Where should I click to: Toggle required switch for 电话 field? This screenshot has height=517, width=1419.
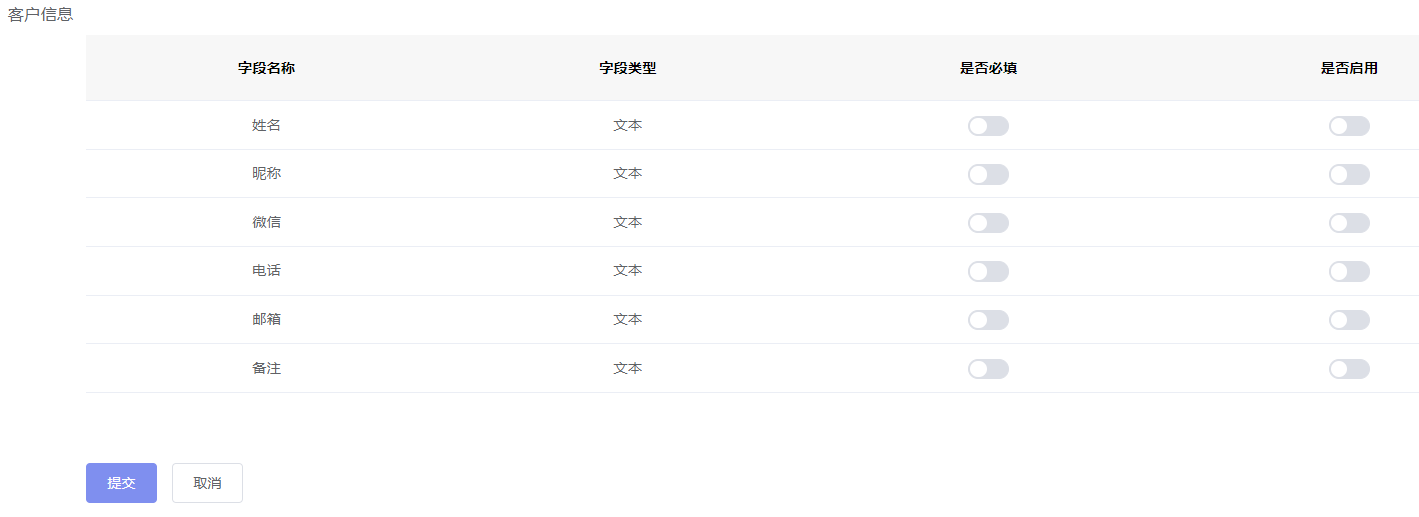point(988,271)
